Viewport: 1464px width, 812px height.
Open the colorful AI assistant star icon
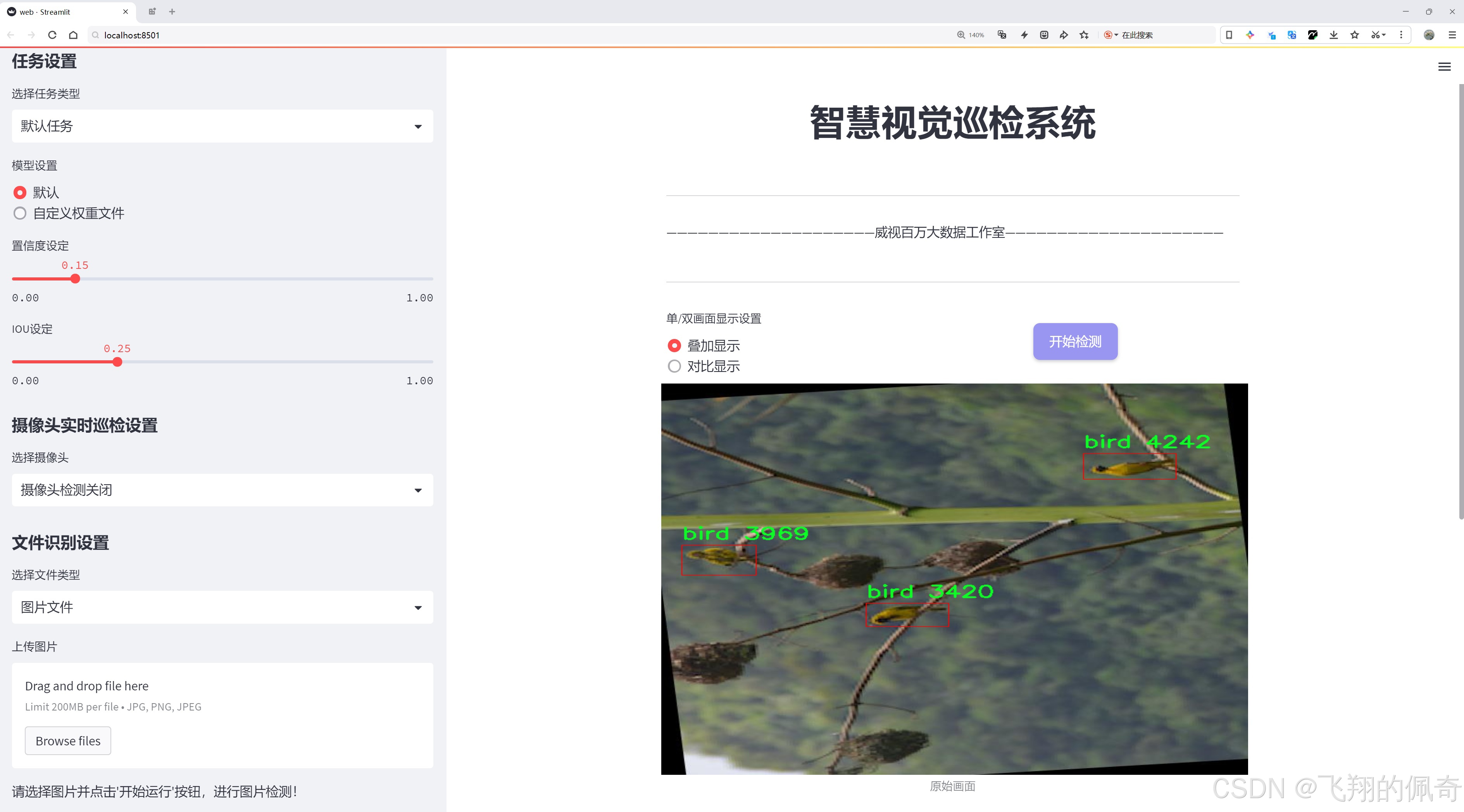pyautogui.click(x=1250, y=34)
